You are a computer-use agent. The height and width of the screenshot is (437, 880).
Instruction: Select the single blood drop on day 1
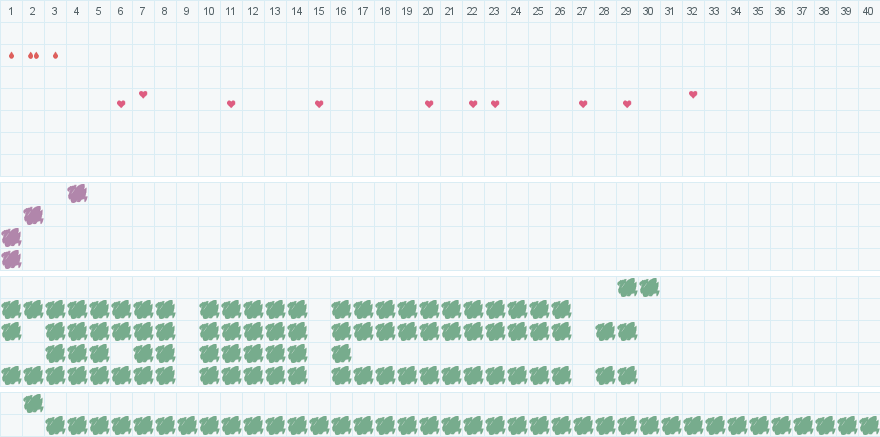11,55
